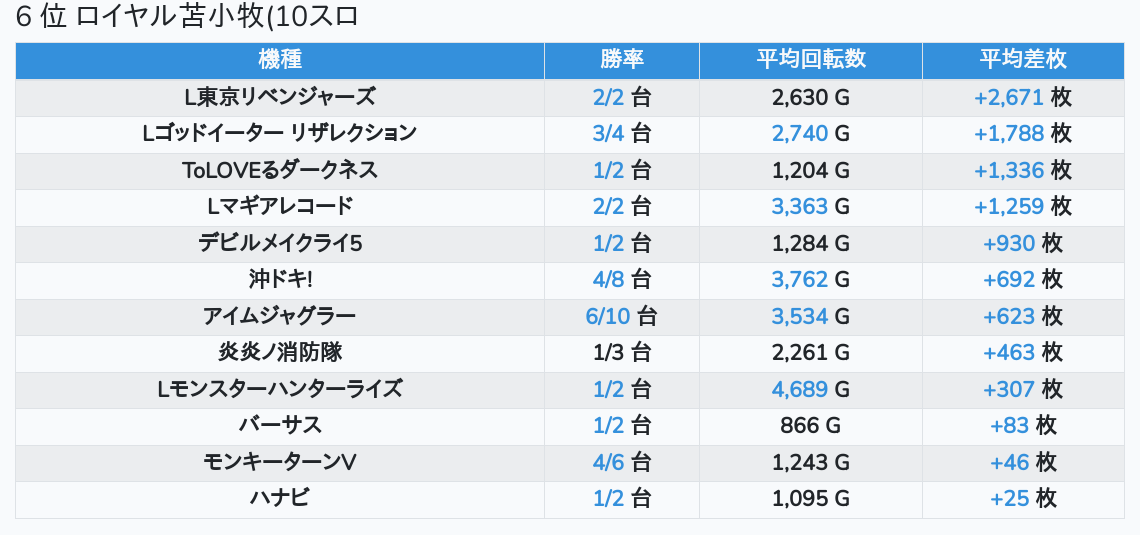Image resolution: width=1140 pixels, height=535 pixels.
Task: Click the +2,671 average difference link
Action: point(1008,97)
